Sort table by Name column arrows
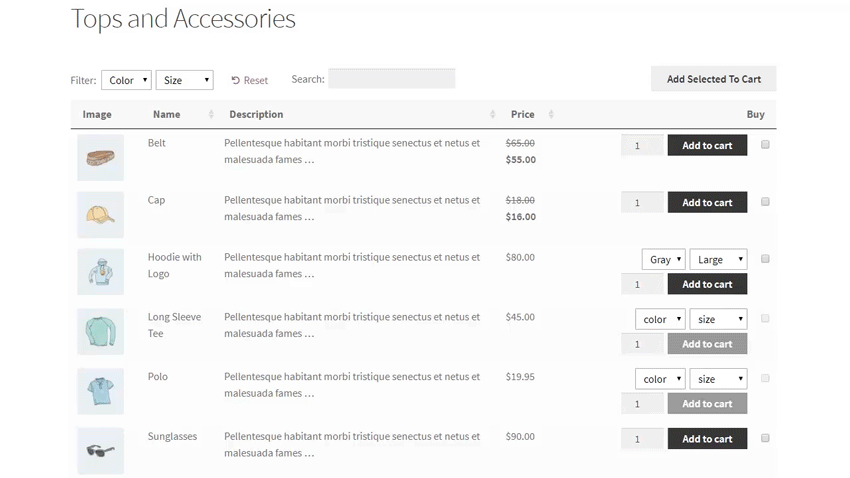 tap(211, 115)
